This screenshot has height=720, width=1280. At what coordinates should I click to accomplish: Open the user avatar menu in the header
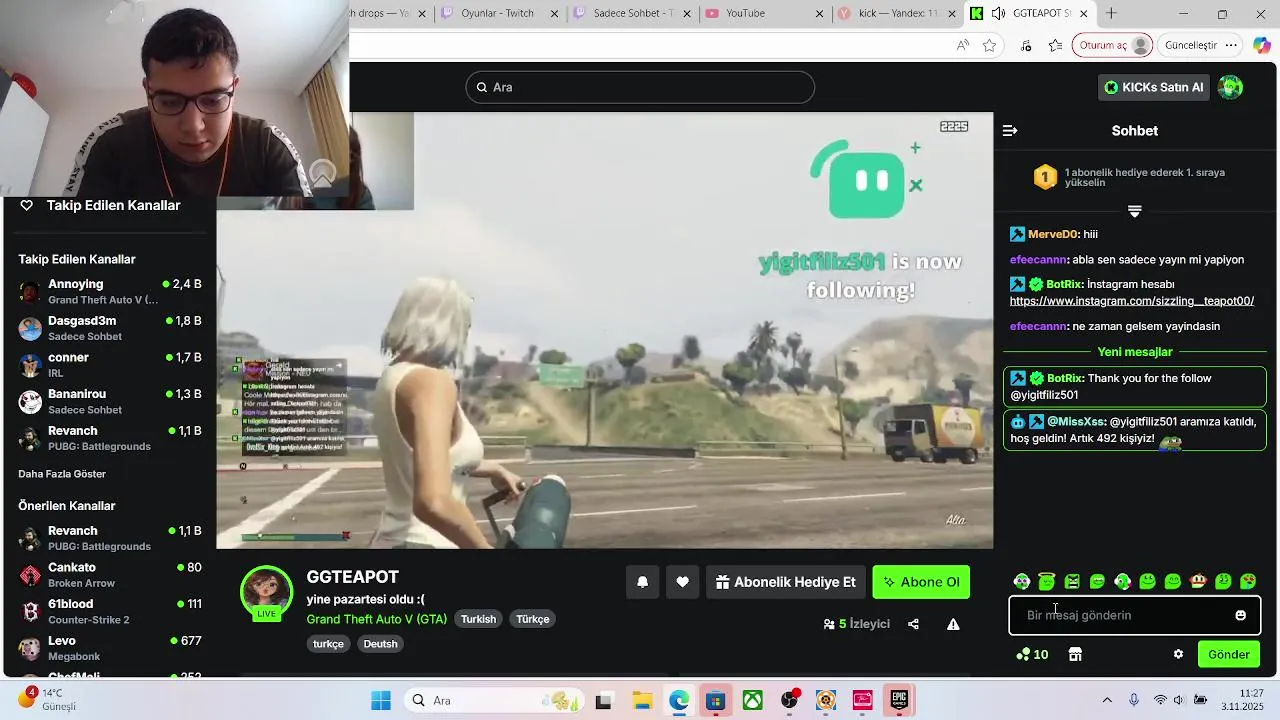click(x=1230, y=87)
